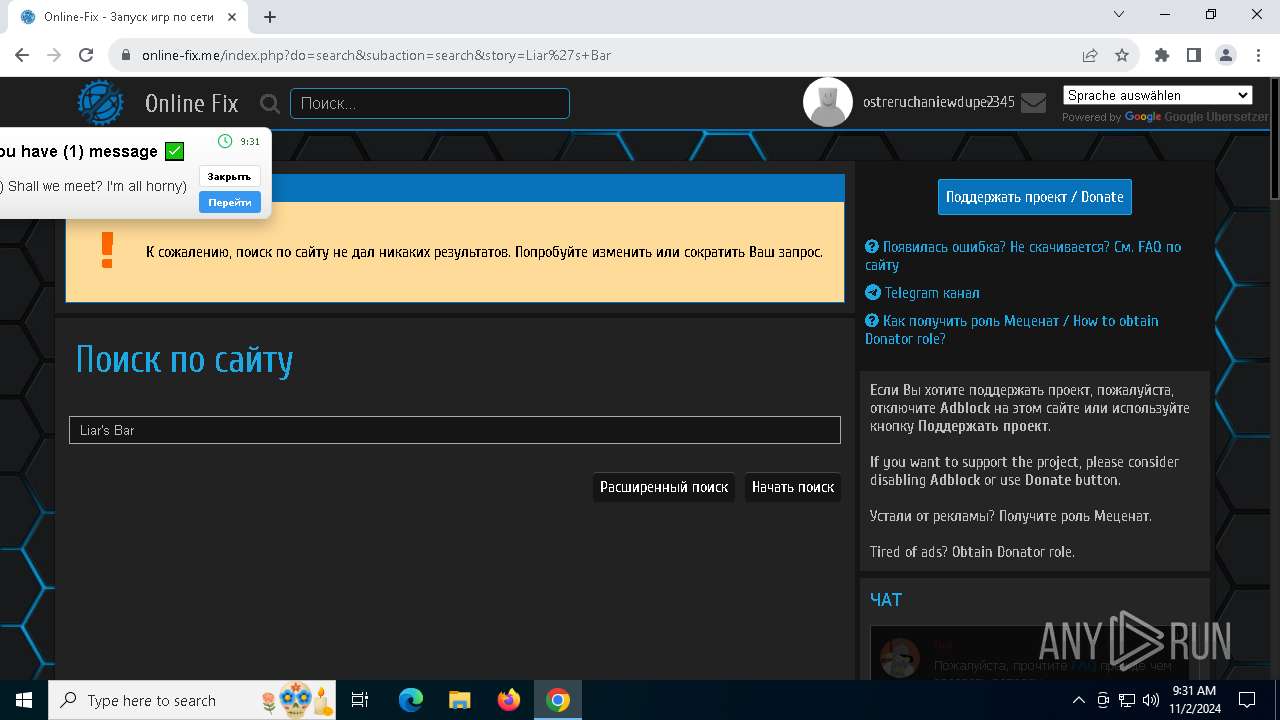Image resolution: width=1280 pixels, height=720 pixels.
Task: Open the notification center icon
Action: 1247,700
